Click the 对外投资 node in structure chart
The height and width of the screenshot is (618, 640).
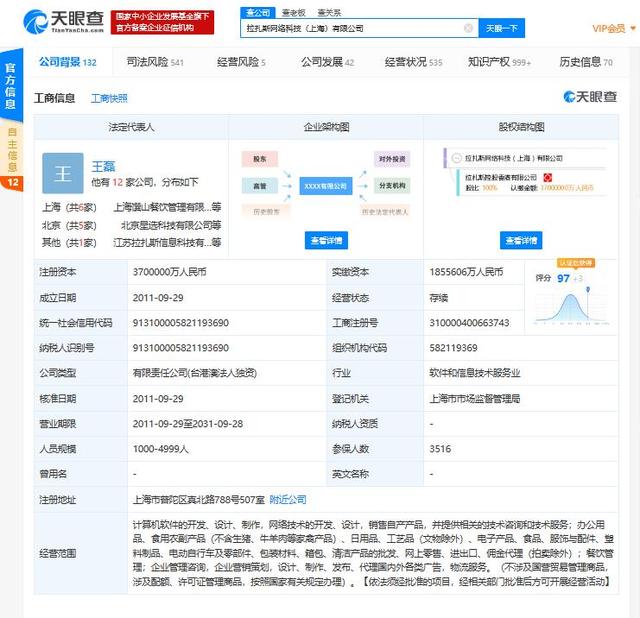[392, 159]
